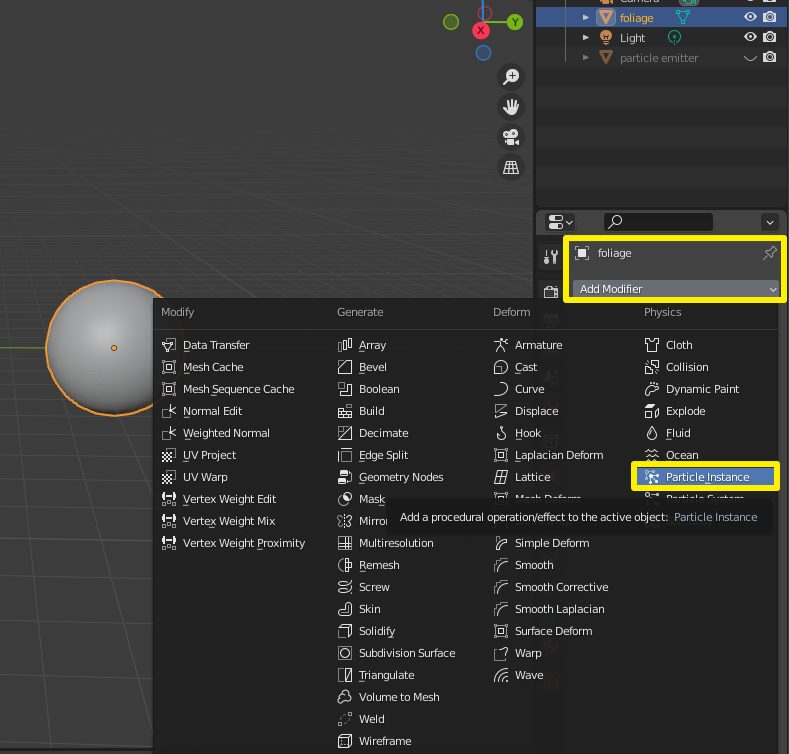This screenshot has height=754, width=789.
Task: Toggle Light render camera icon
Action: click(x=769, y=37)
